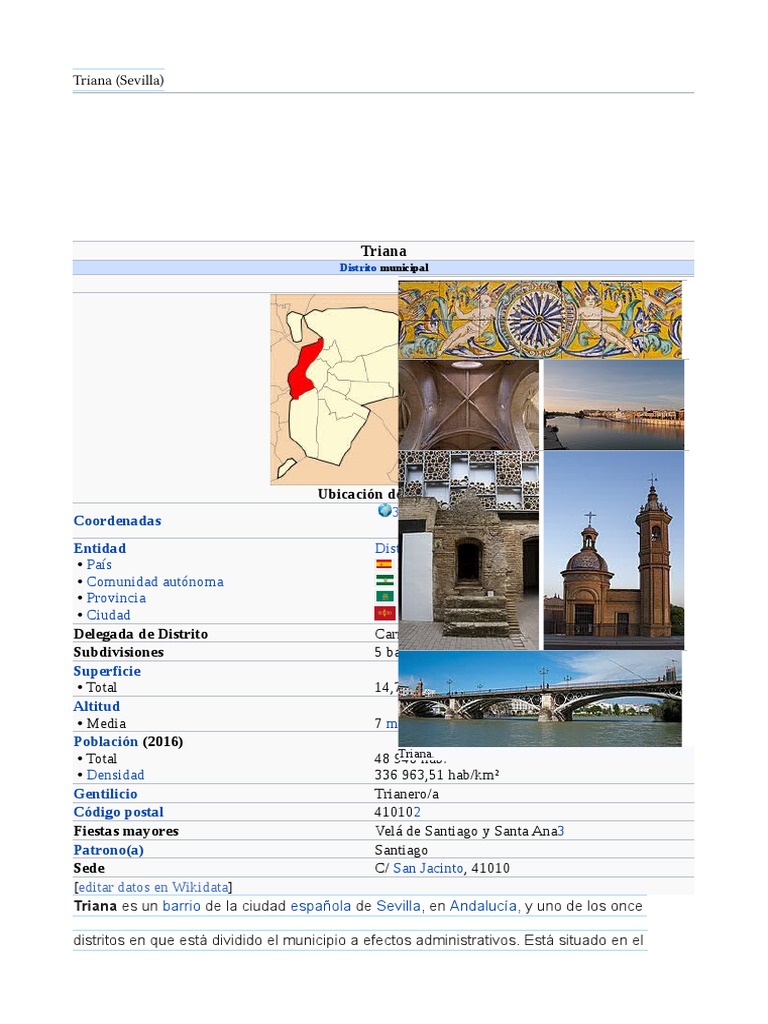Open the vaulted ceiling photo
Screen dimensions: 768x1024
tap(469, 405)
